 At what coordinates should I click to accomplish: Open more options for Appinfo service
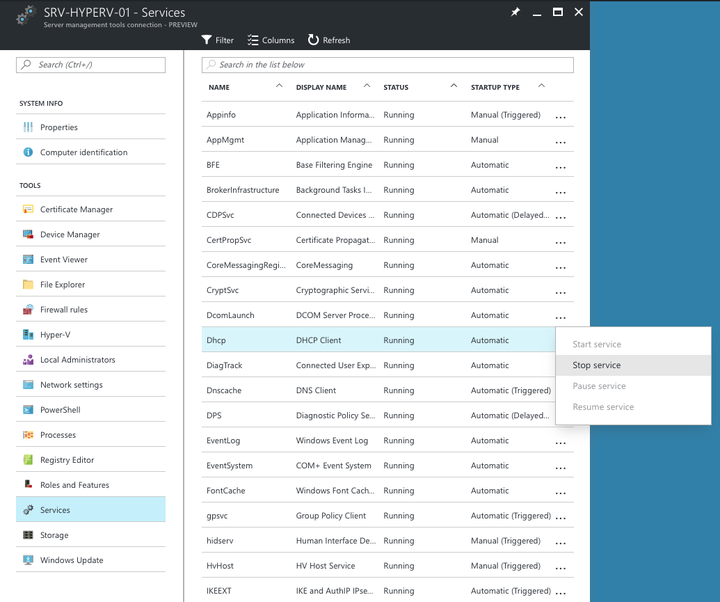pos(560,117)
